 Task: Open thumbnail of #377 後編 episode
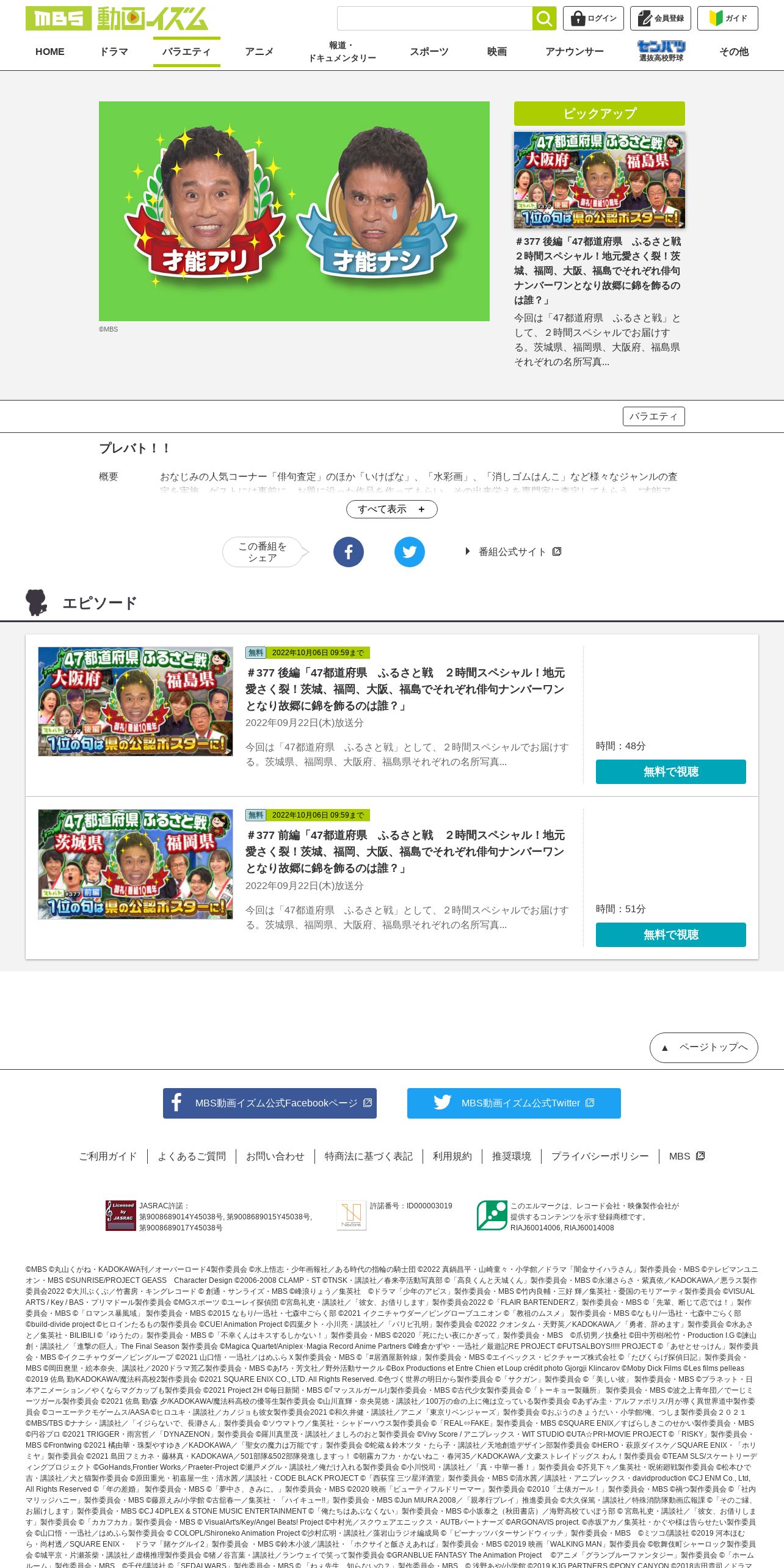(136, 702)
